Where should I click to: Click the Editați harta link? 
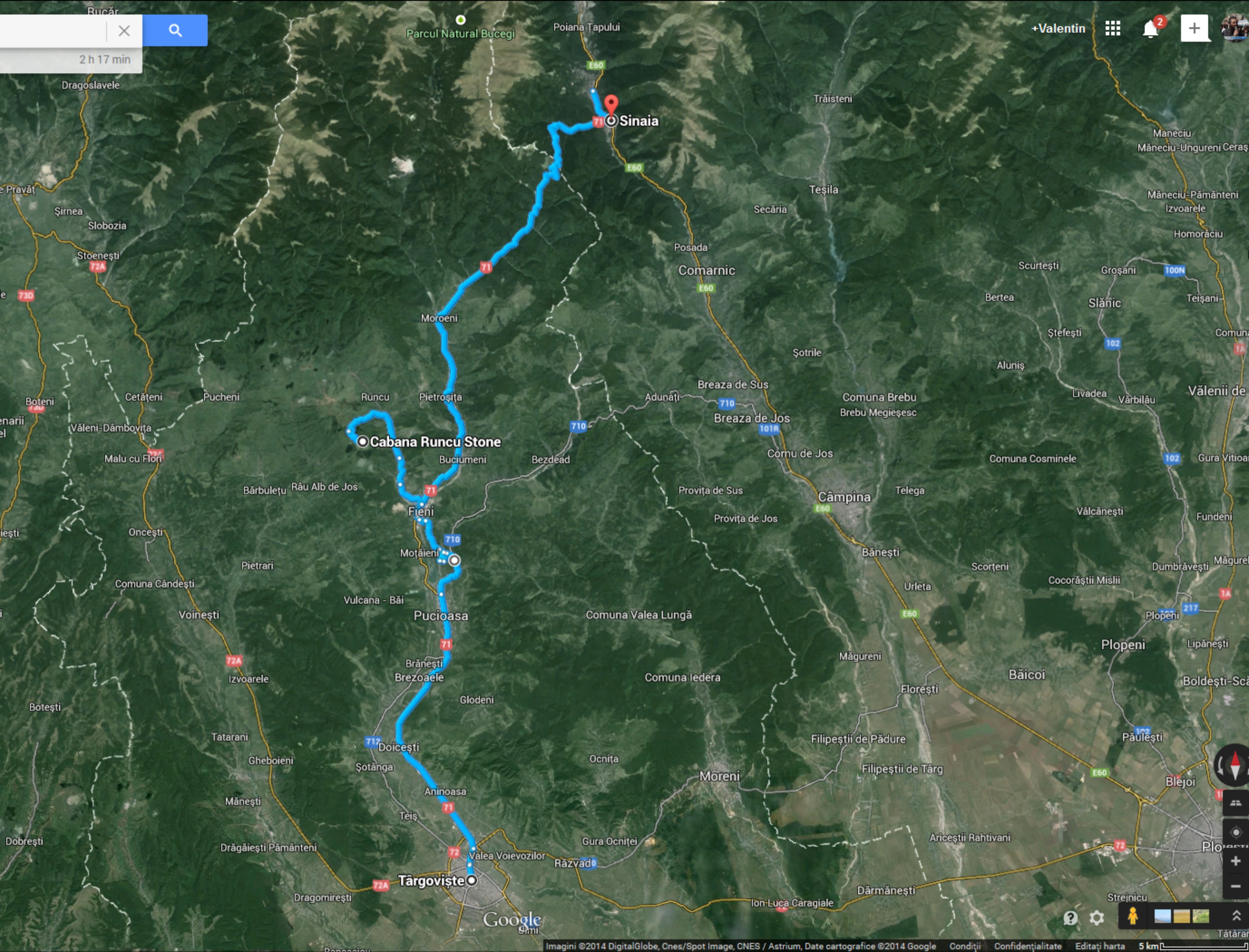point(1100,946)
